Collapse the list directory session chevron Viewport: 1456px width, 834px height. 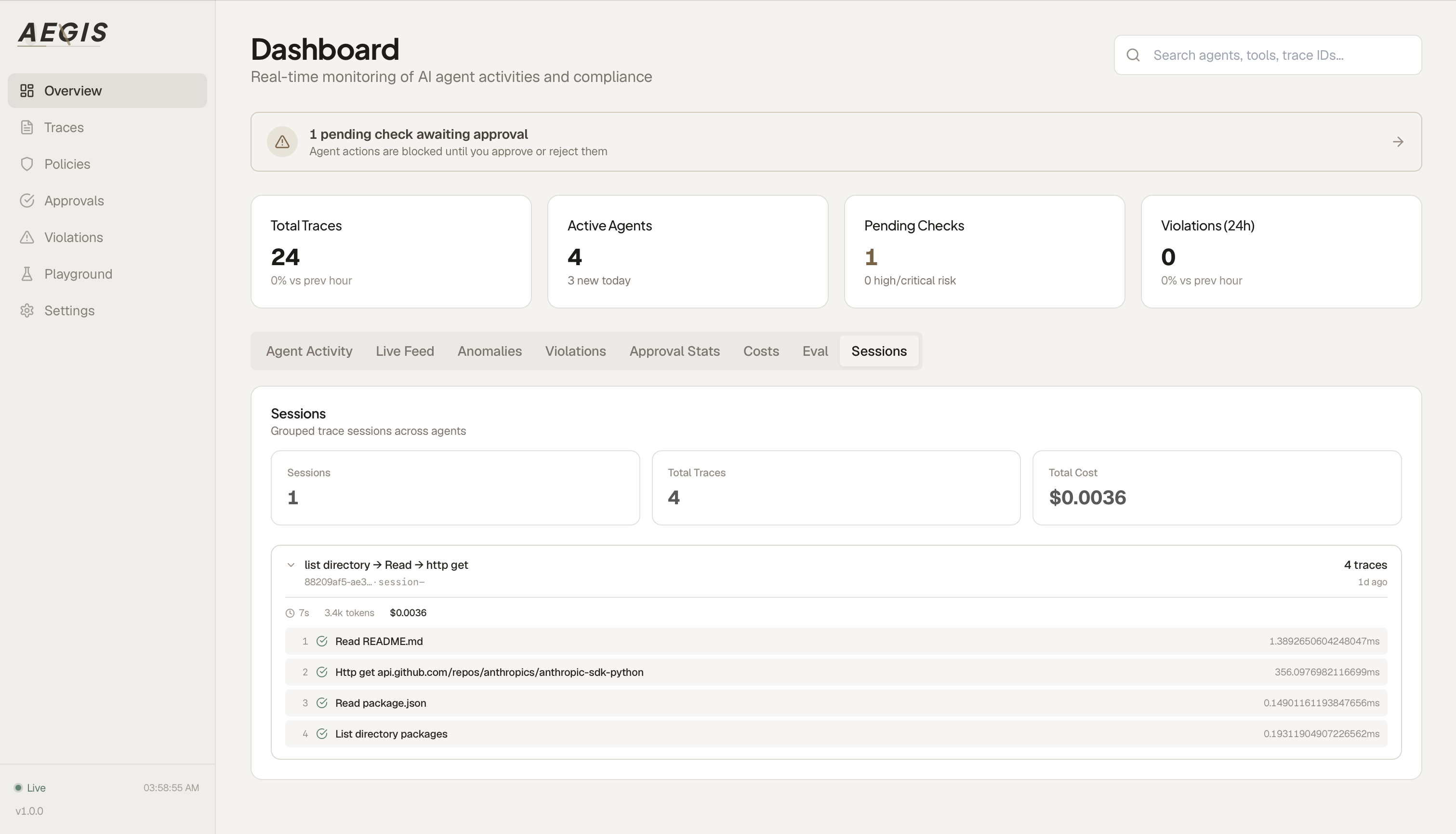(x=291, y=565)
